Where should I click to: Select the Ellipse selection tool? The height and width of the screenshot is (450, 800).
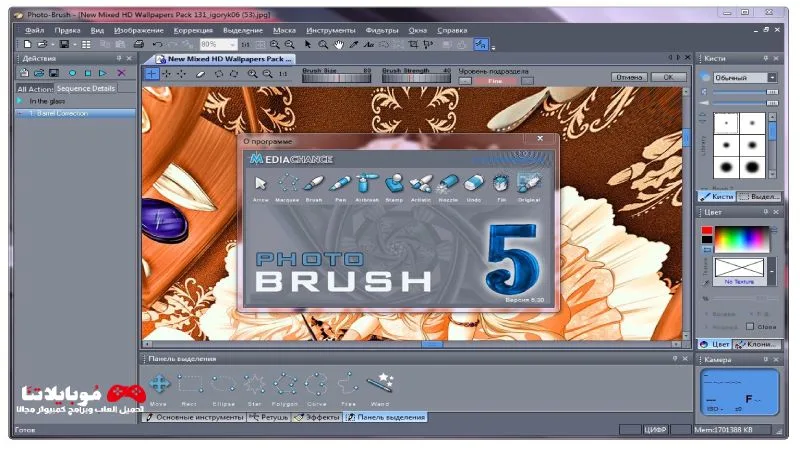pos(223,384)
